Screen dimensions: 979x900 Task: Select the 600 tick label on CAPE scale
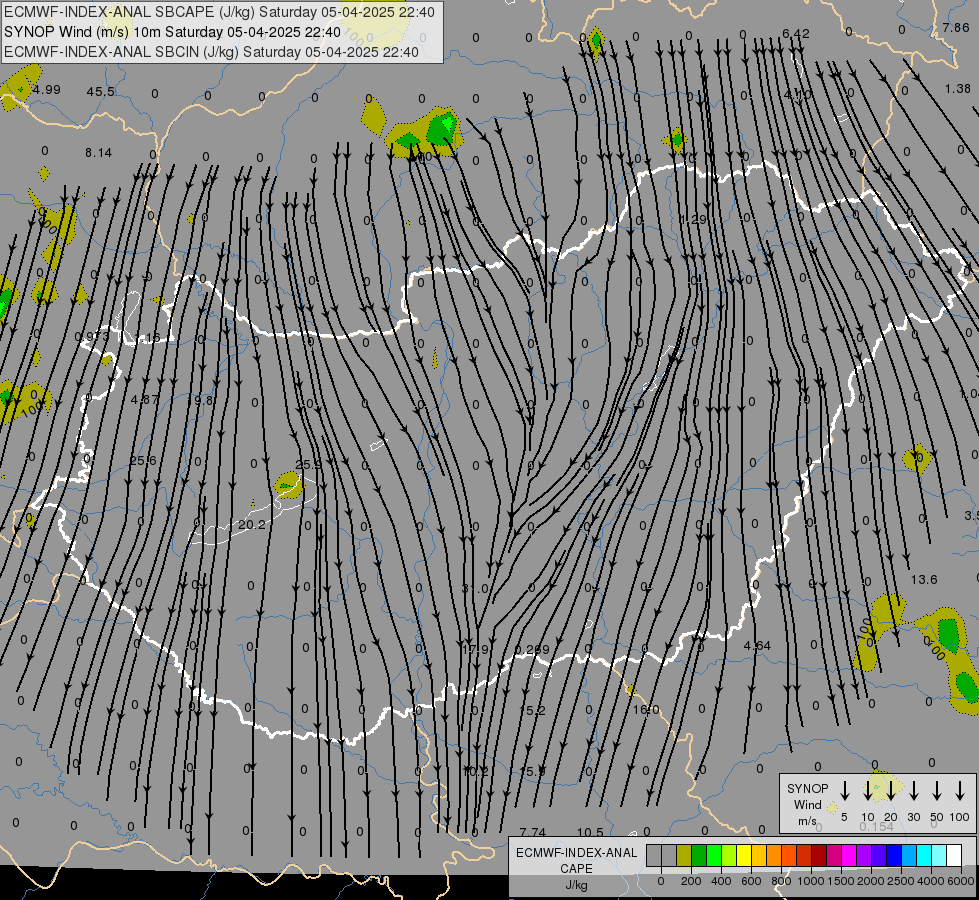coord(751,881)
